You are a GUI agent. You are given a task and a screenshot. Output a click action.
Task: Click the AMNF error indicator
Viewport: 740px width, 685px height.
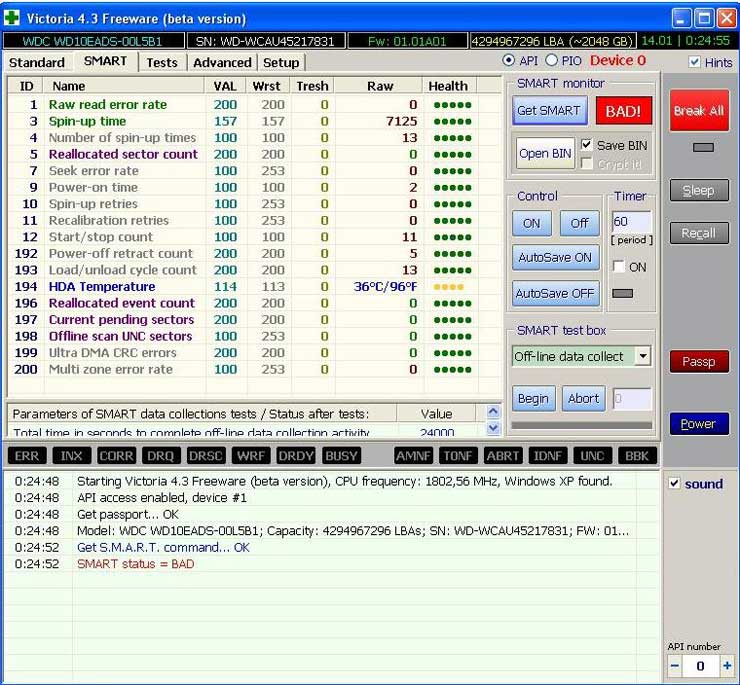(x=413, y=456)
